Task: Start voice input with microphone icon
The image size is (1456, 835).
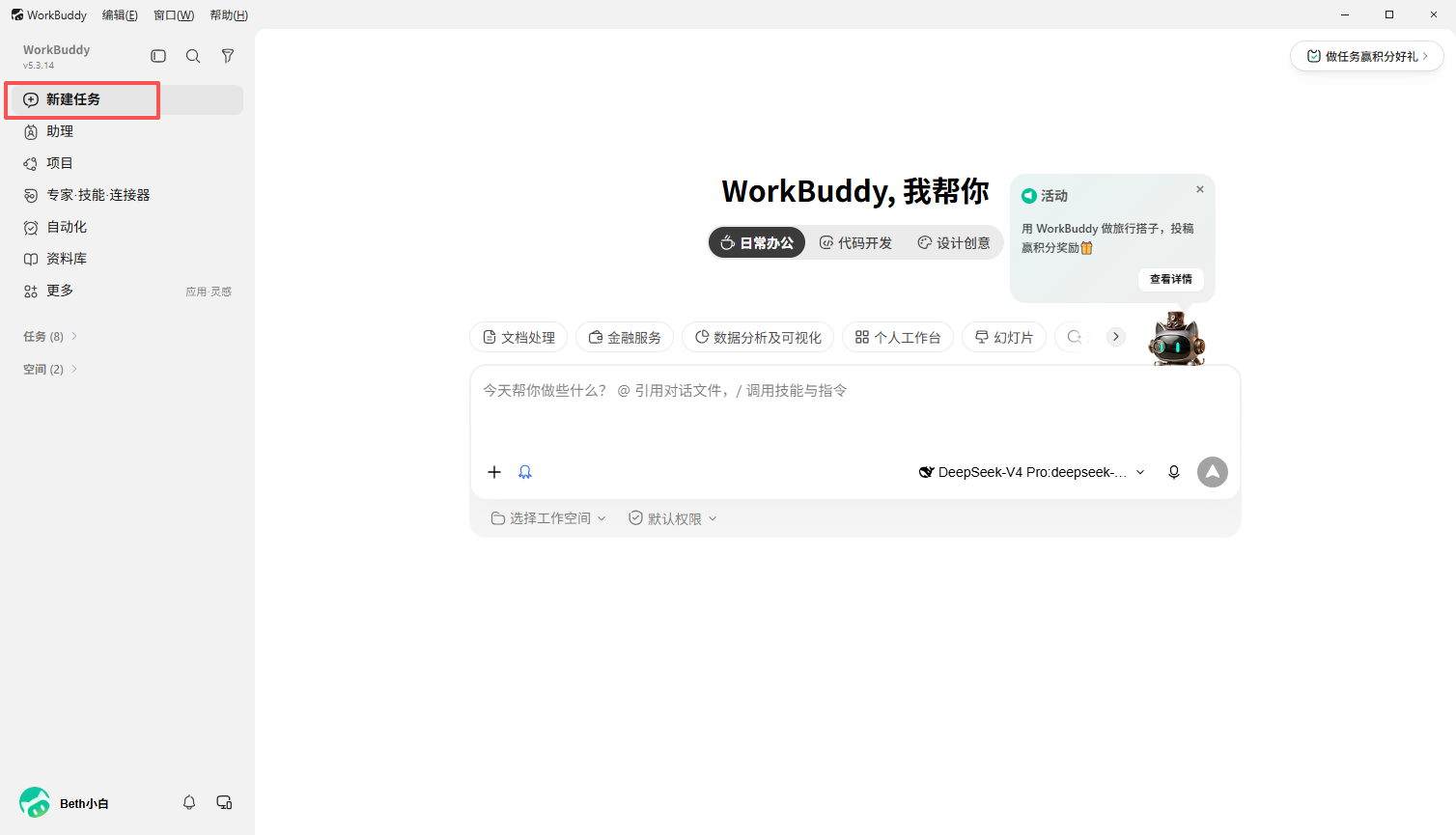Action: coord(1174,472)
